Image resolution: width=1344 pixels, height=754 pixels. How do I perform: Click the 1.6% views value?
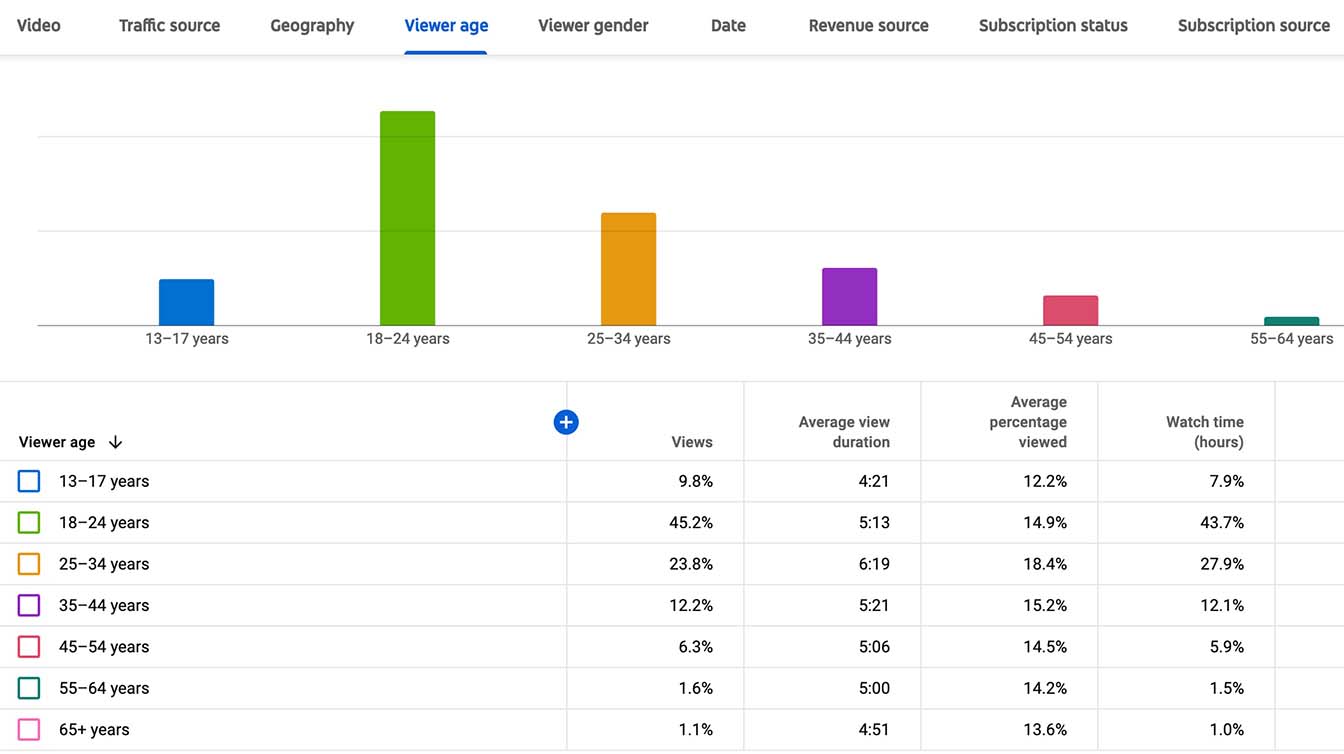click(x=696, y=688)
